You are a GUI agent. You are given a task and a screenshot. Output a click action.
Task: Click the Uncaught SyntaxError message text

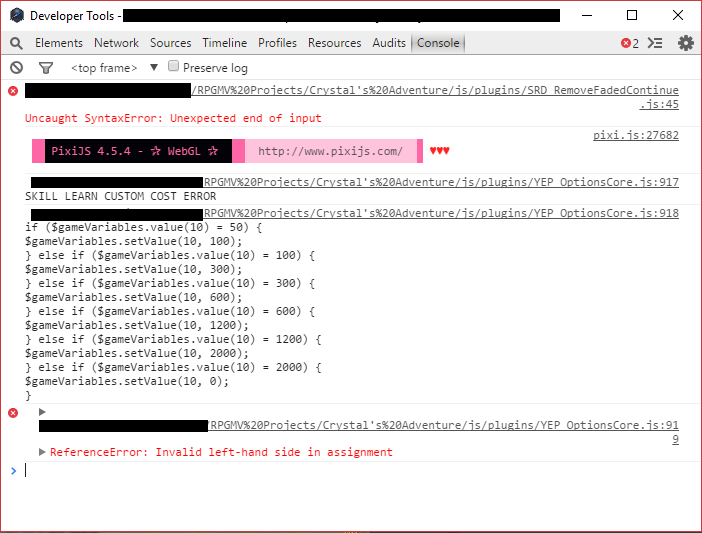pos(173,118)
